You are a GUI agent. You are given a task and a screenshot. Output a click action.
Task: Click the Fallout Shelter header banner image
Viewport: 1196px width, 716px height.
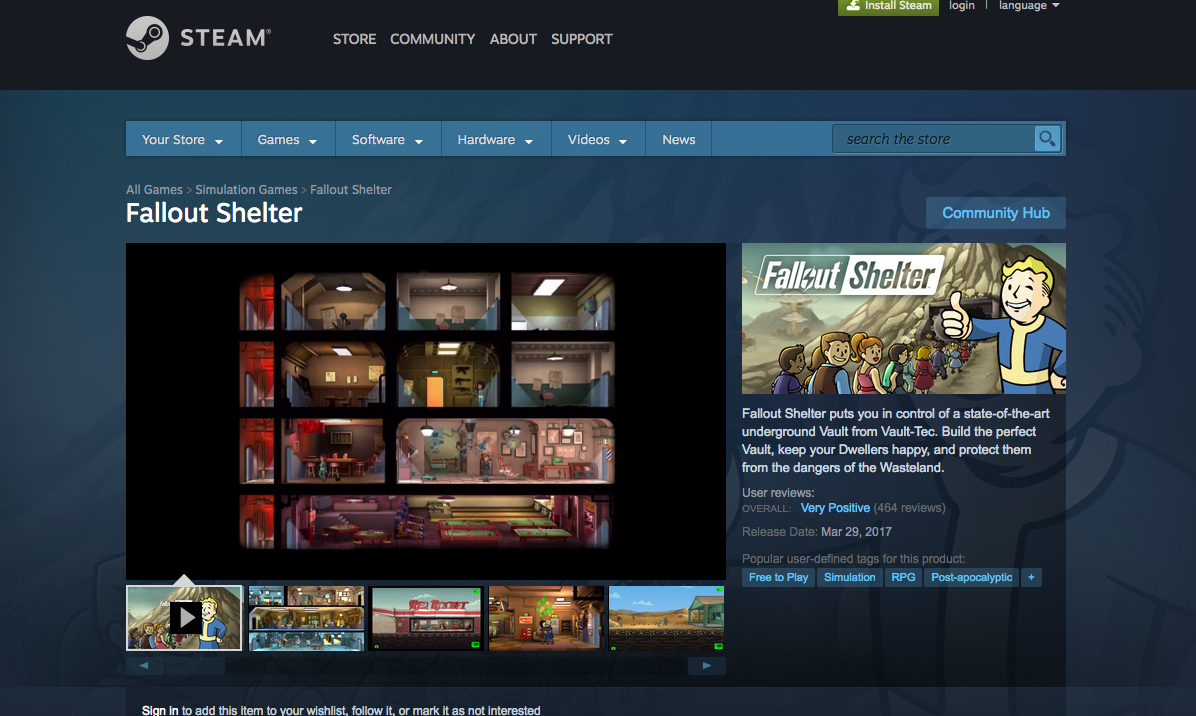(904, 319)
